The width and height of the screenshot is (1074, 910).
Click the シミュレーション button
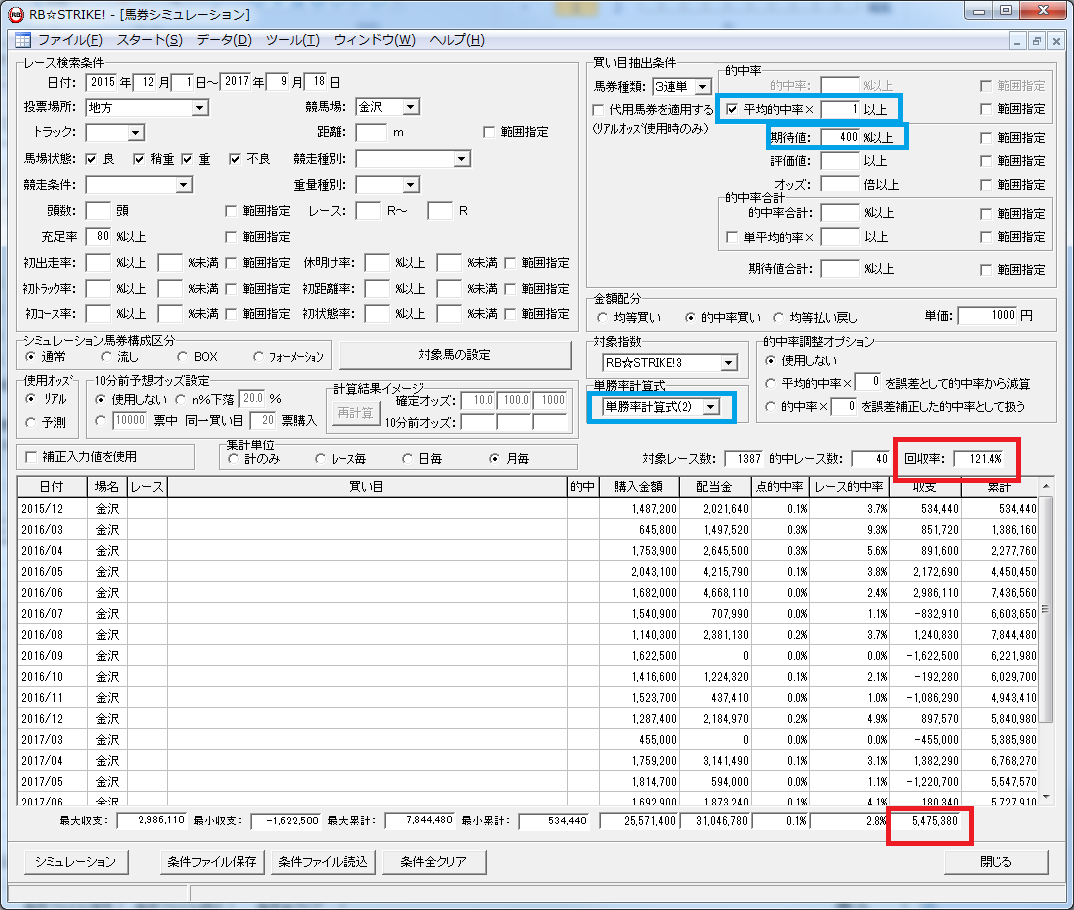75,862
